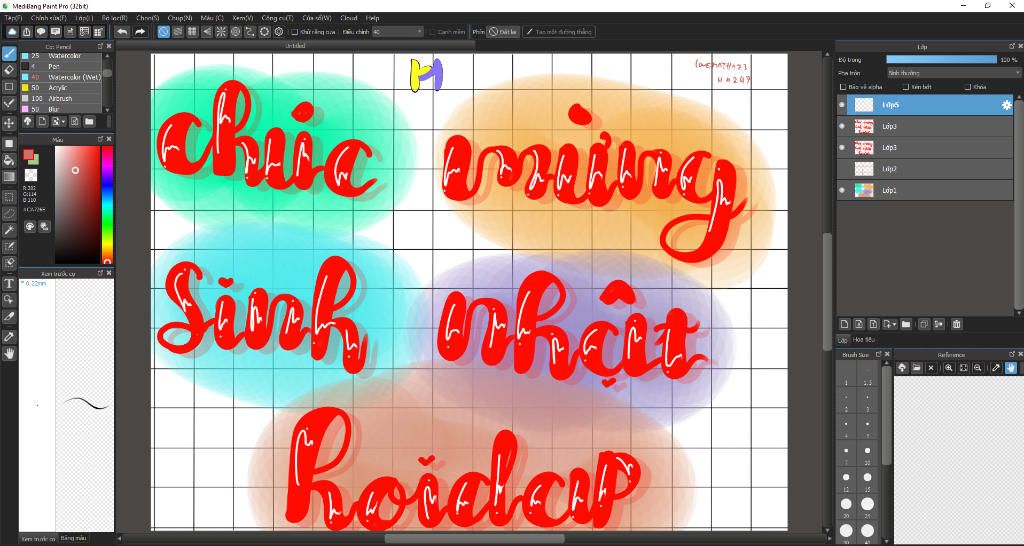The image size is (1024, 546).
Task: Click the Untitled canvas tab
Action: click(x=295, y=46)
